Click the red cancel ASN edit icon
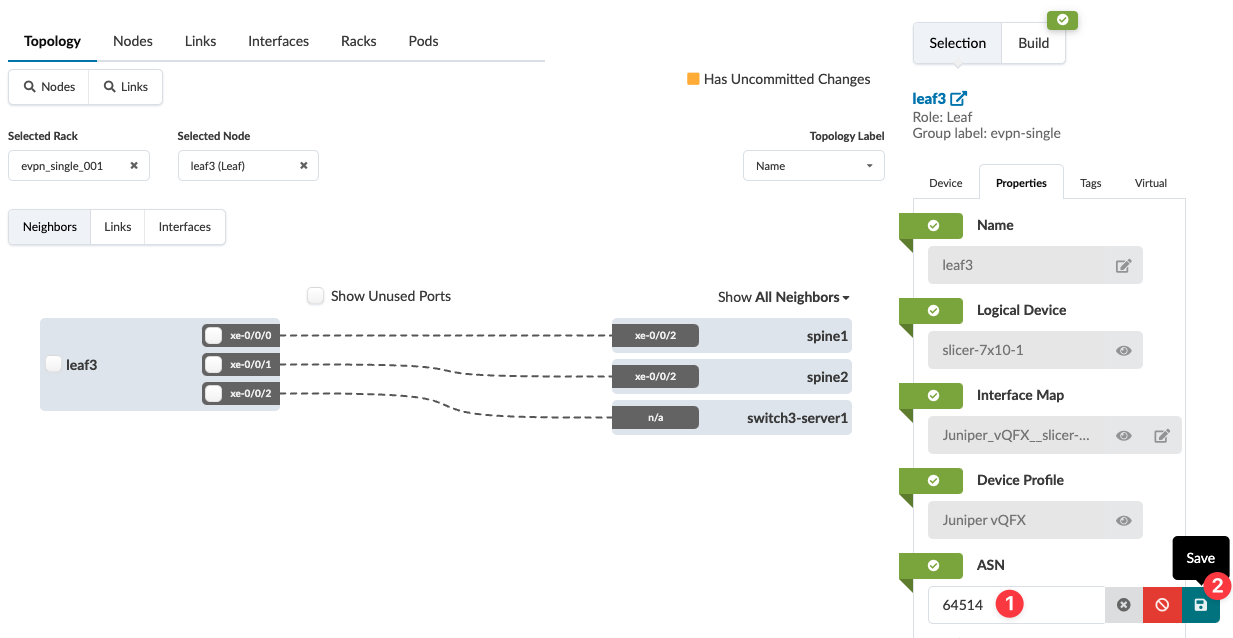The height and width of the screenshot is (638, 1233). 1162,605
